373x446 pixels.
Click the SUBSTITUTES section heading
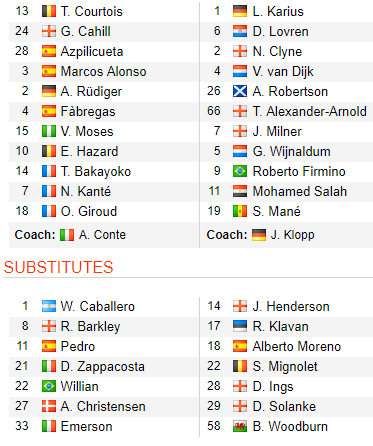pyautogui.click(x=58, y=267)
